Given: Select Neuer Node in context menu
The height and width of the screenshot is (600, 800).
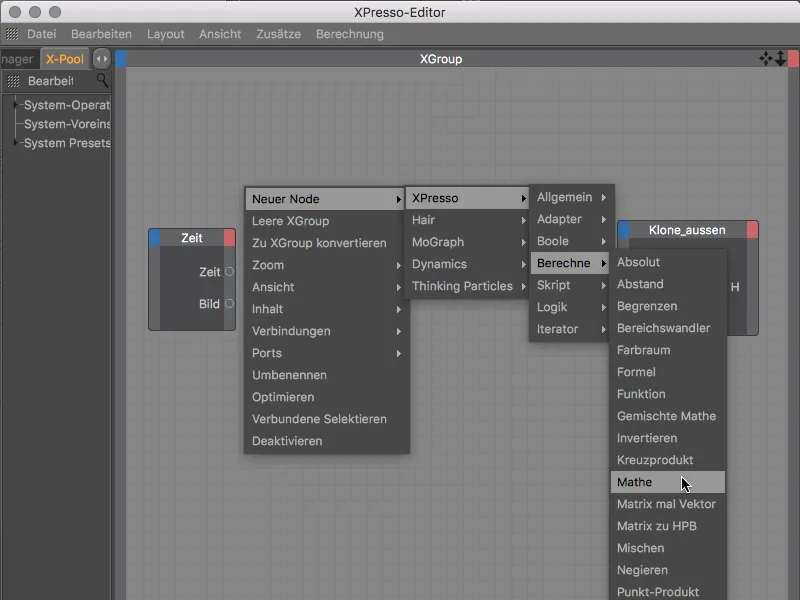Looking at the screenshot, I should (x=327, y=199).
